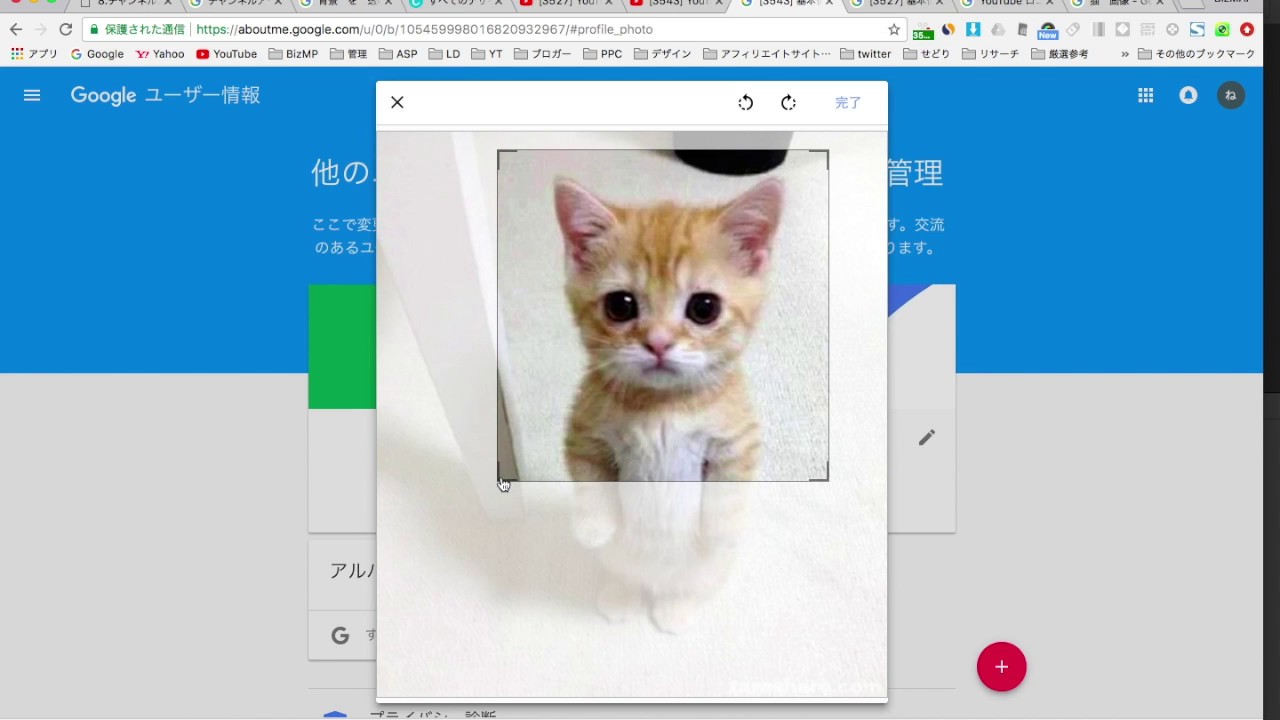The image size is (1280, 720).
Task: Click the blue download arrow extension icon
Action: point(973,29)
